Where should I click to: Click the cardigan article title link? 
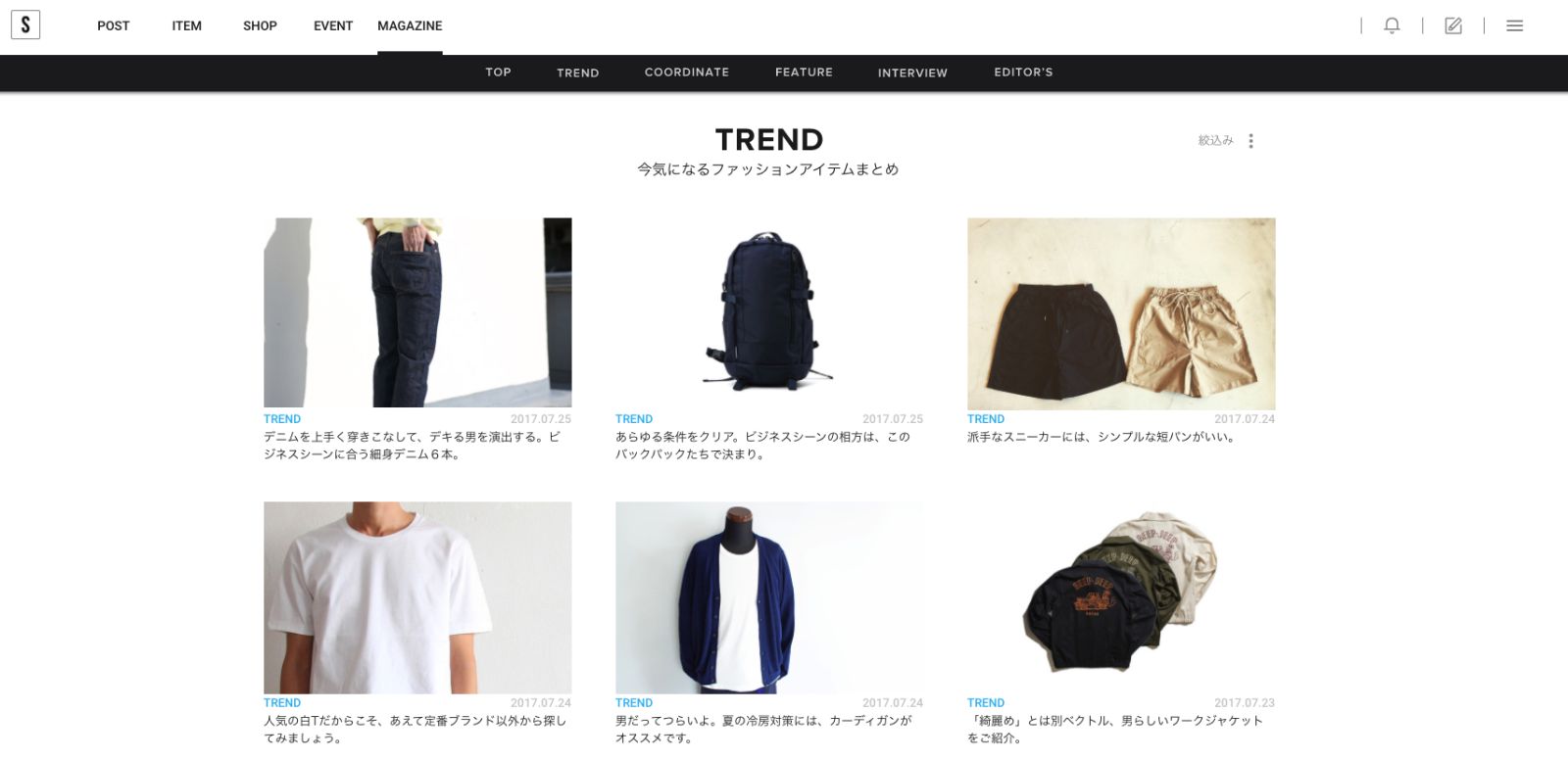click(764, 730)
